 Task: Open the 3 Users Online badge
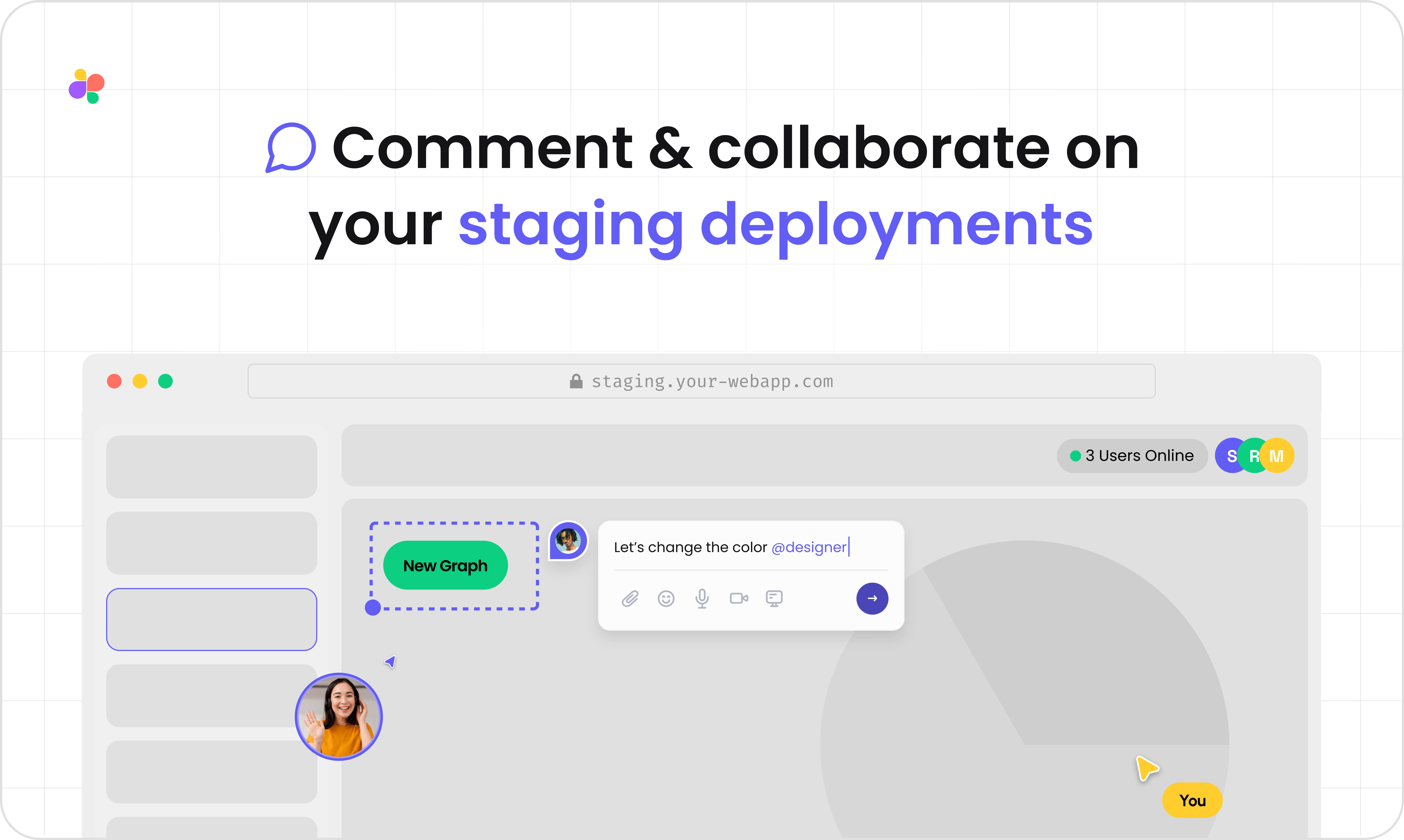pyautogui.click(x=1132, y=456)
